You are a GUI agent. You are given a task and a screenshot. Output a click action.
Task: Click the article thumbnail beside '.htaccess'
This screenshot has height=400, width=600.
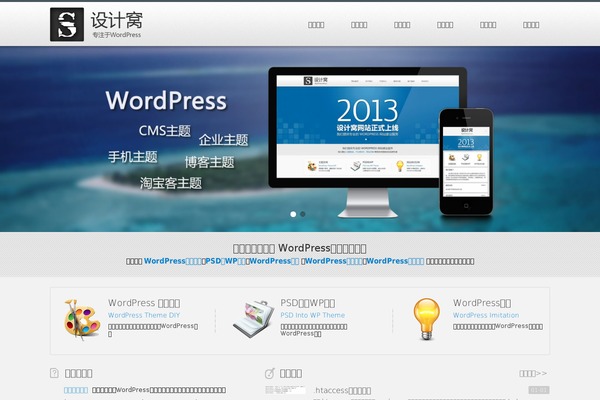pyautogui.click(x=285, y=390)
